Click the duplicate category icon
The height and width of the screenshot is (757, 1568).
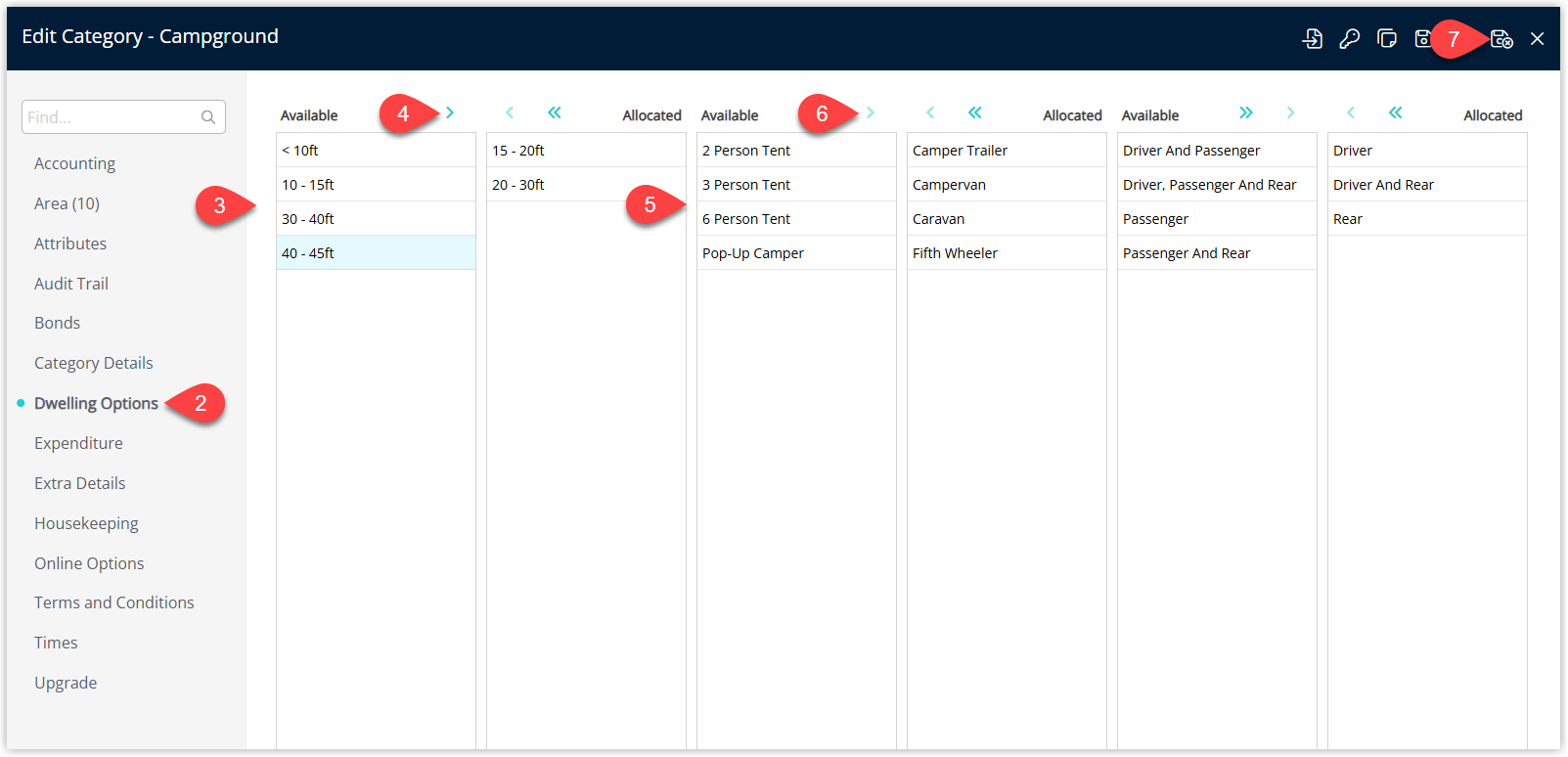[x=1387, y=38]
